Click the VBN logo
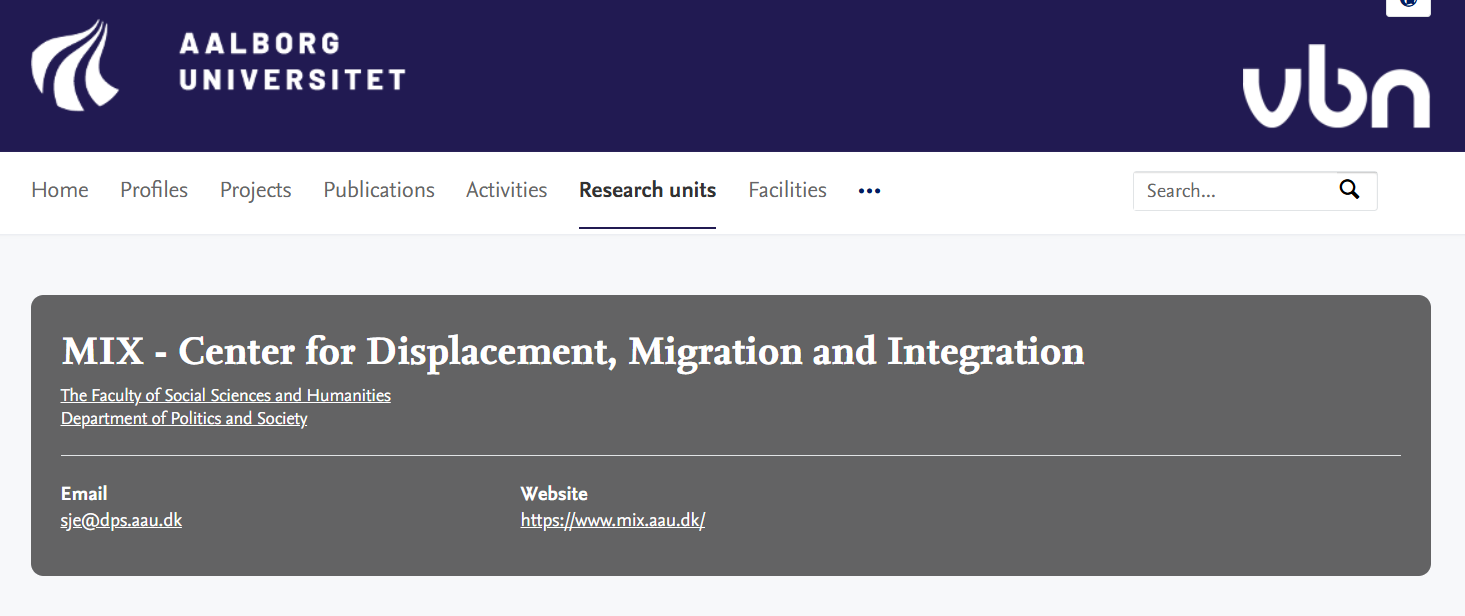The image size is (1465, 616). point(1336,86)
